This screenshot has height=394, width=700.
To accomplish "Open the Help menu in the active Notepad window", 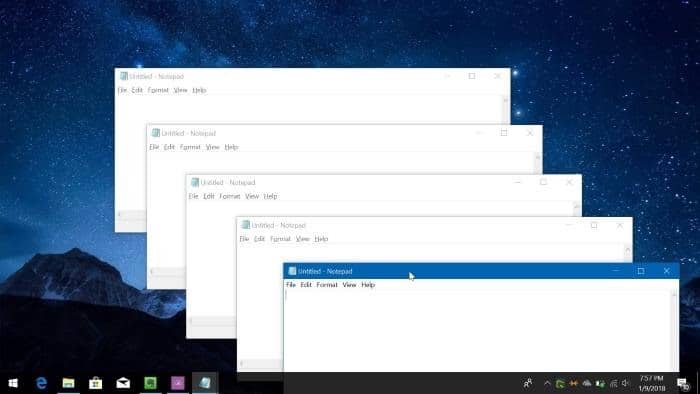I will click(x=368, y=285).
